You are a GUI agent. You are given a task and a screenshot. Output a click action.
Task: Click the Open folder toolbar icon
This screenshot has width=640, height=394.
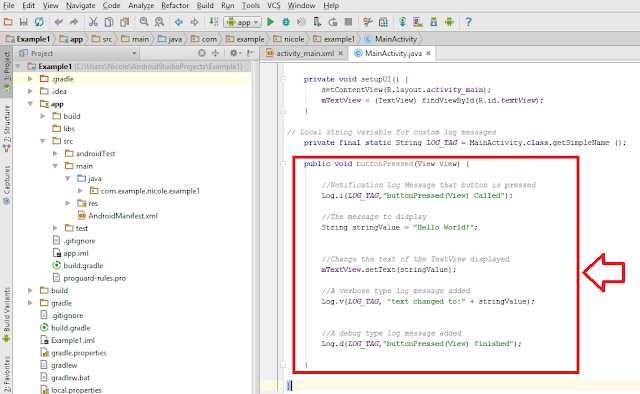8,22
